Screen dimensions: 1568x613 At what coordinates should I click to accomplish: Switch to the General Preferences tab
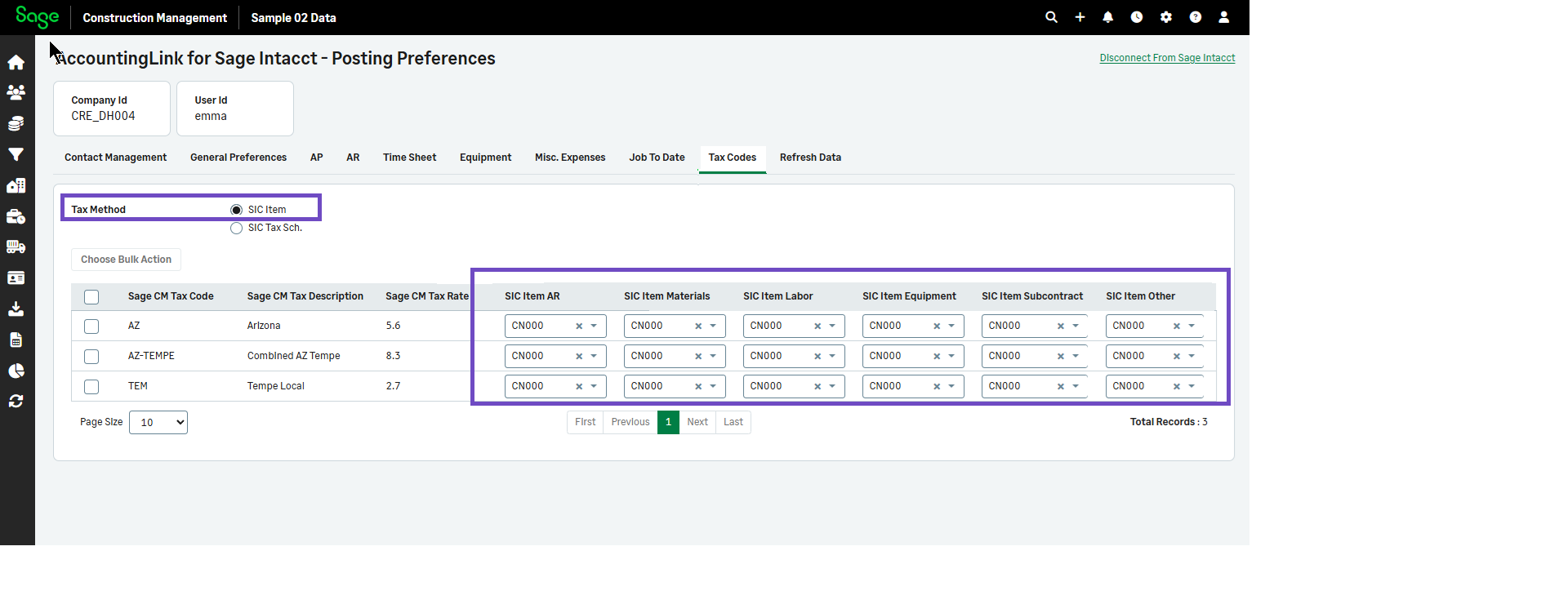238,158
